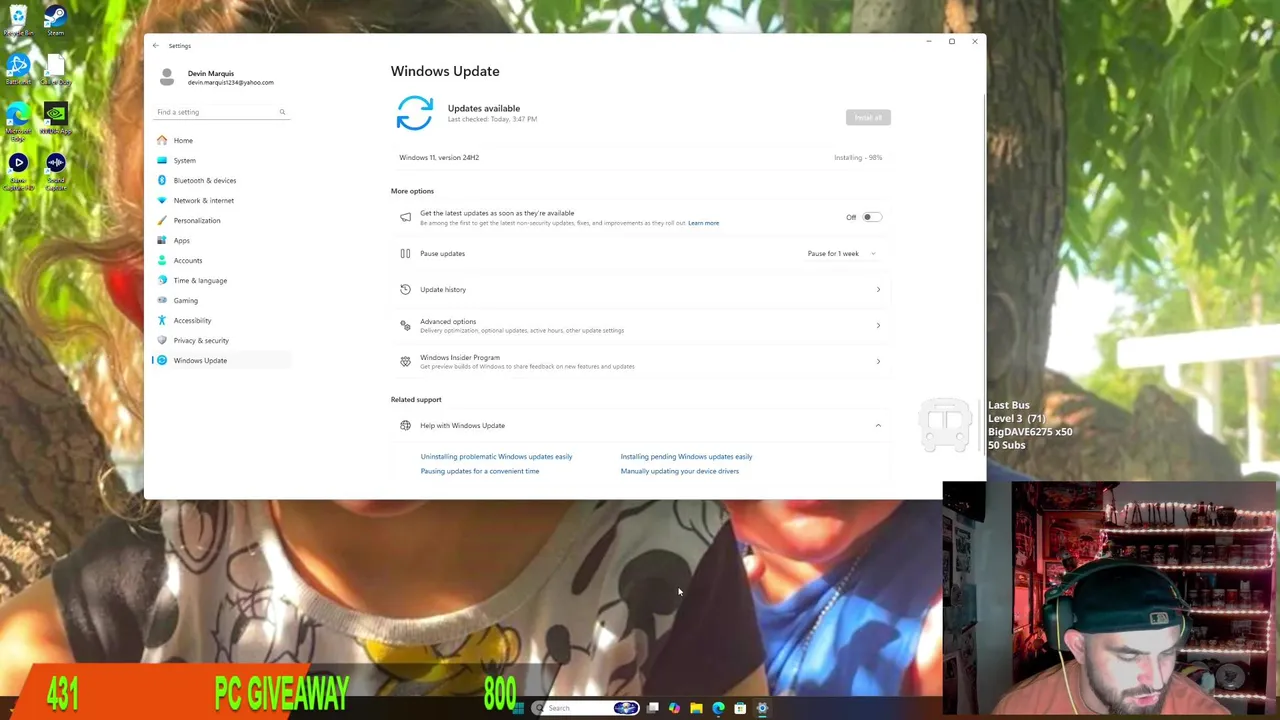The height and width of the screenshot is (720, 1280).
Task: Open Manually updating your device drivers link
Action: (x=679, y=471)
